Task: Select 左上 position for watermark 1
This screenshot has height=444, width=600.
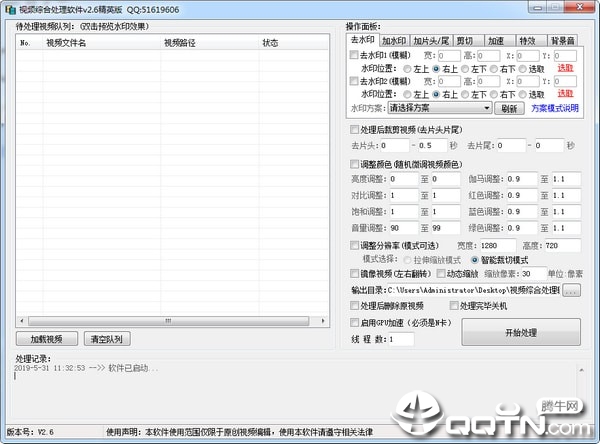Action: (407, 69)
